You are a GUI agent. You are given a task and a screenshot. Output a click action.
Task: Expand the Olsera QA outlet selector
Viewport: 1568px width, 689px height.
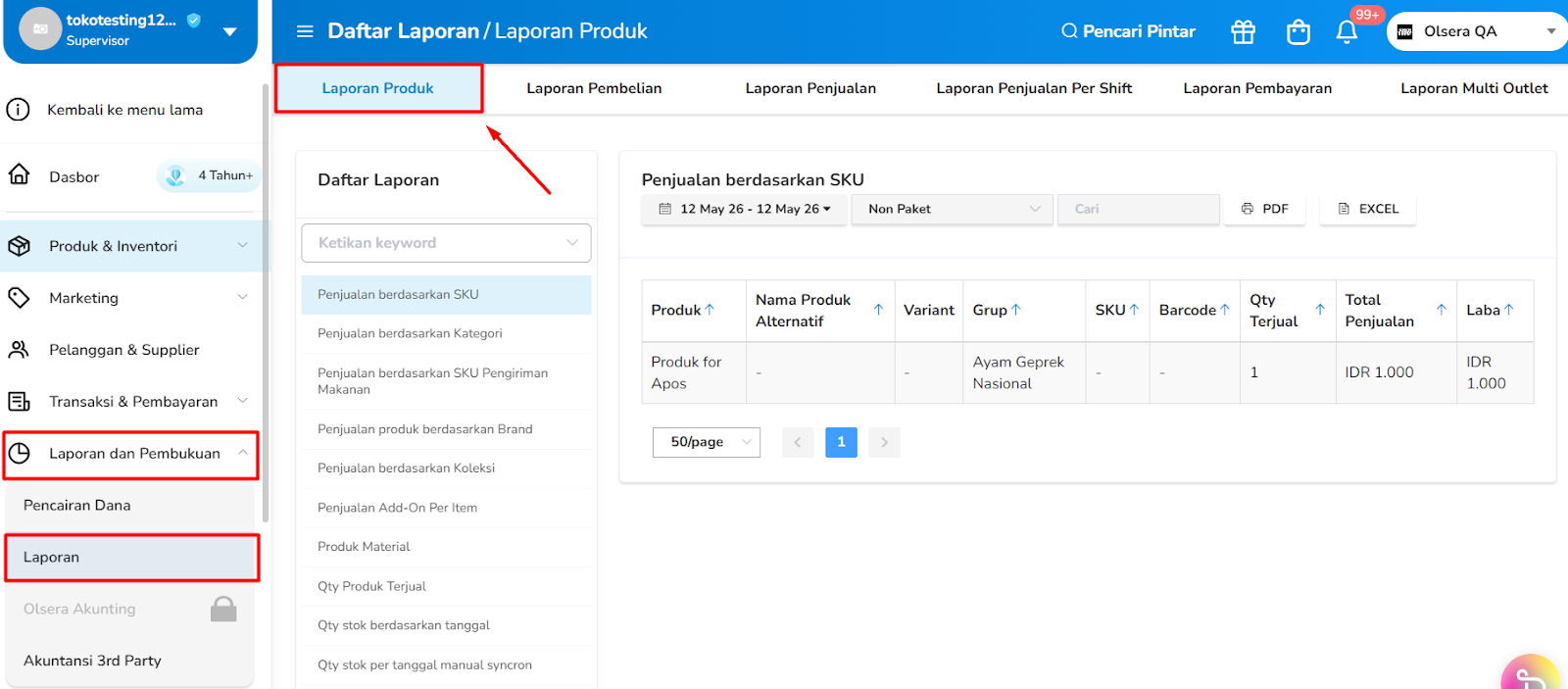click(1478, 31)
